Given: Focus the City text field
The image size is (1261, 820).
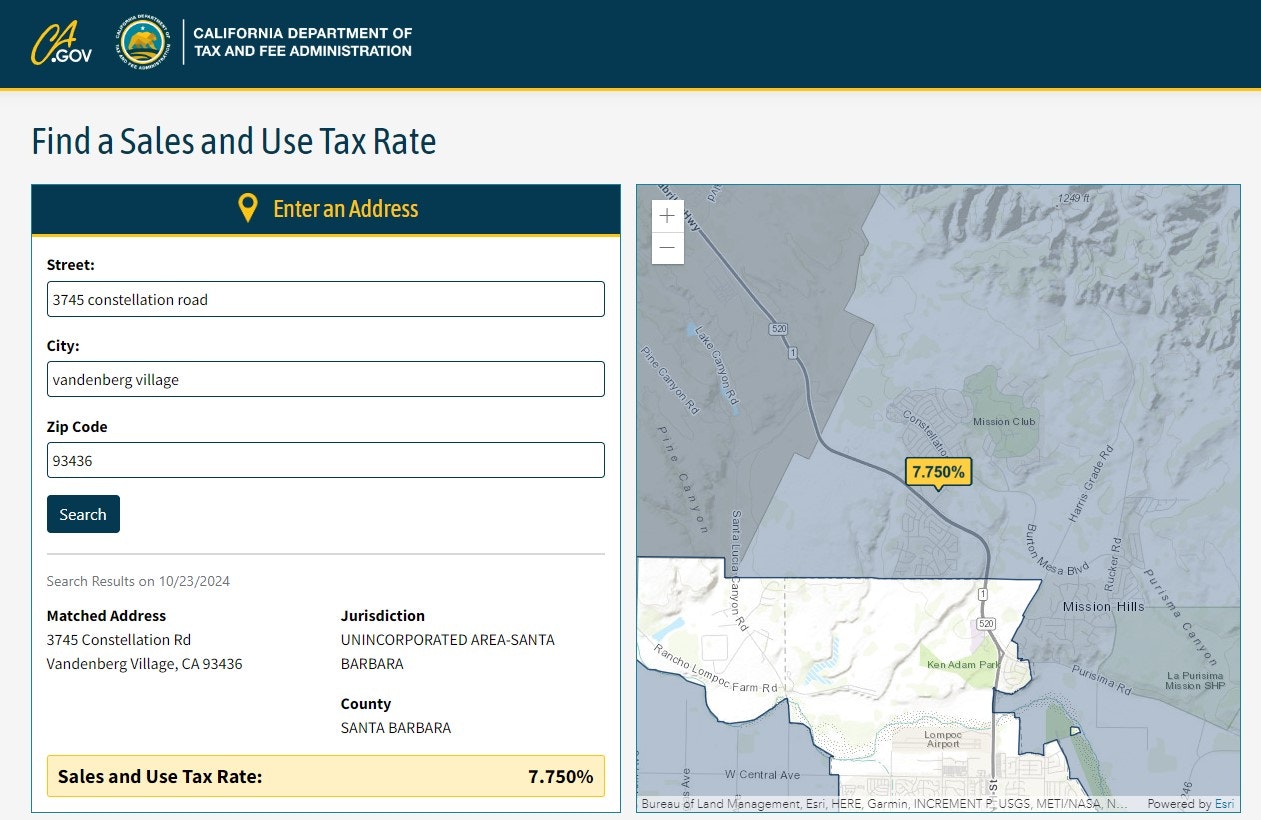Looking at the screenshot, I should (x=325, y=379).
